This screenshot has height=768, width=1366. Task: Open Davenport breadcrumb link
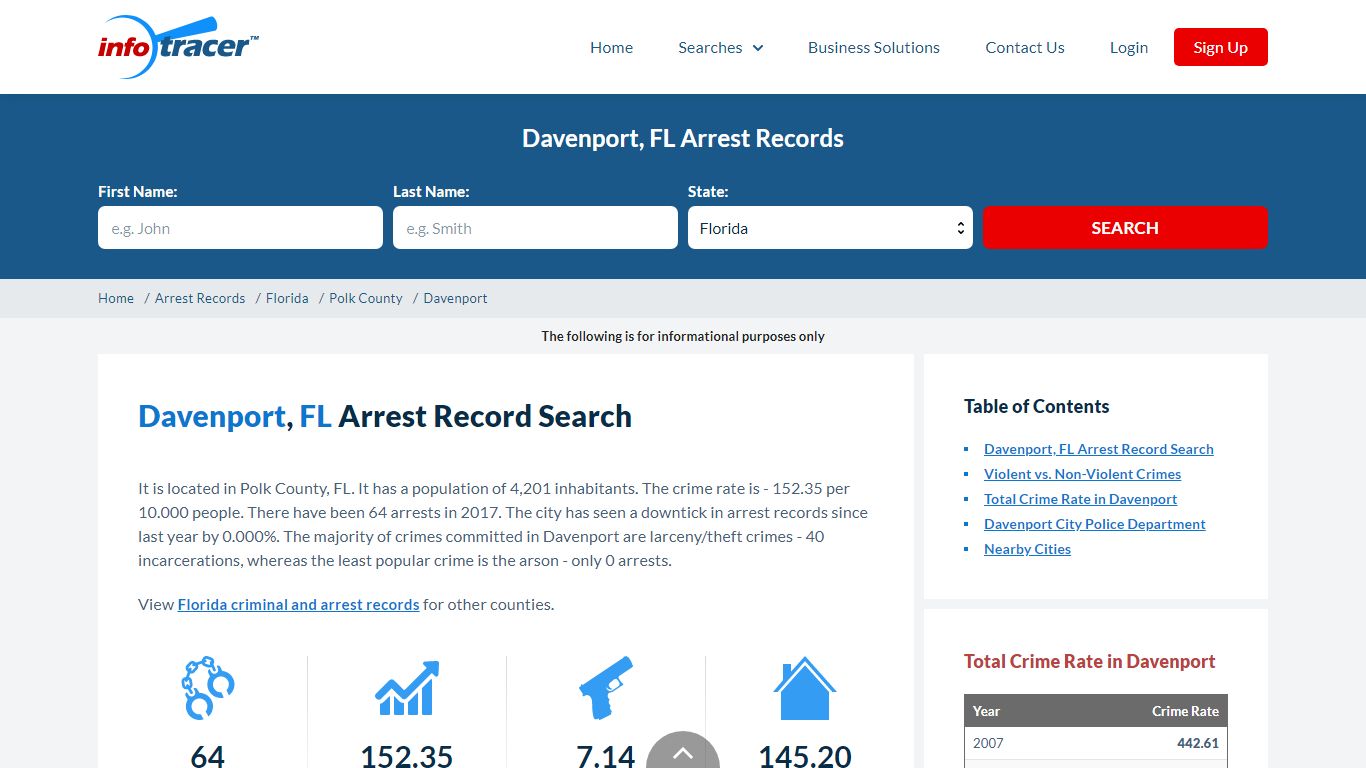[455, 298]
